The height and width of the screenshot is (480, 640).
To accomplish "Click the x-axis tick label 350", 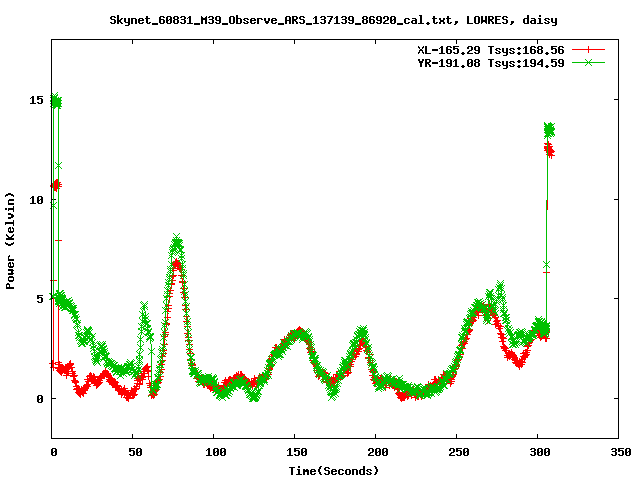I will click(x=620, y=452).
